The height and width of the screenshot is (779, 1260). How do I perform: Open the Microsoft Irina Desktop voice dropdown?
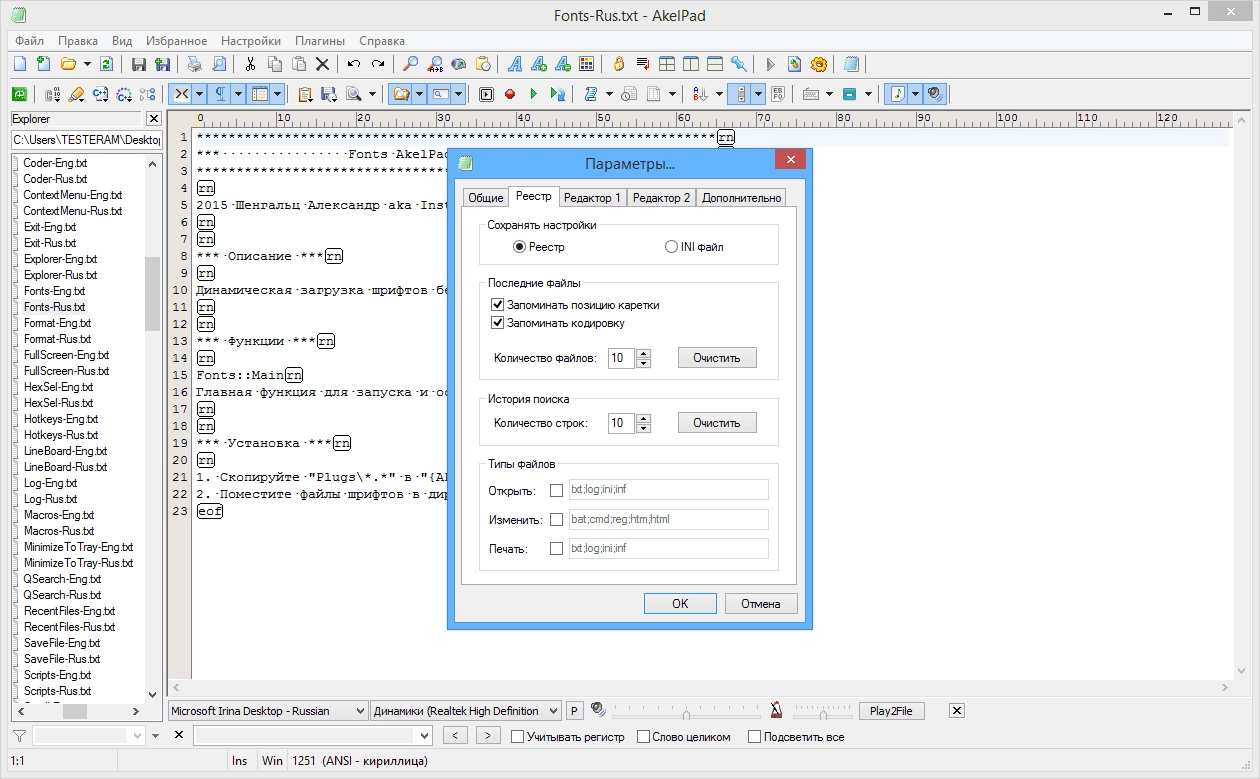[268, 711]
